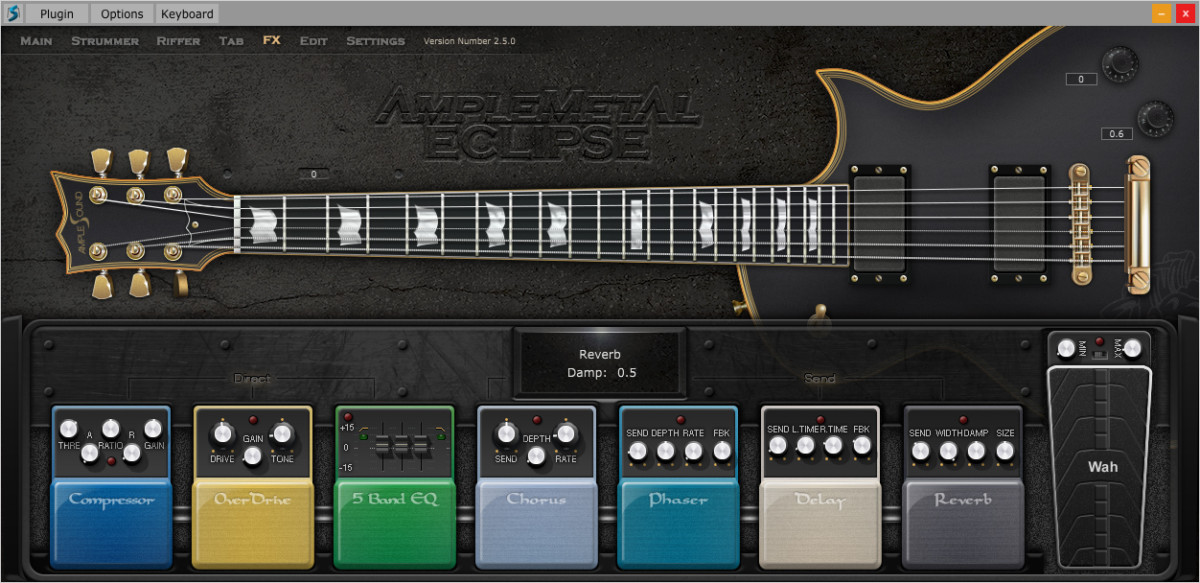Click the Phaser FBK knob
This screenshot has height=583, width=1200.
tap(722, 452)
